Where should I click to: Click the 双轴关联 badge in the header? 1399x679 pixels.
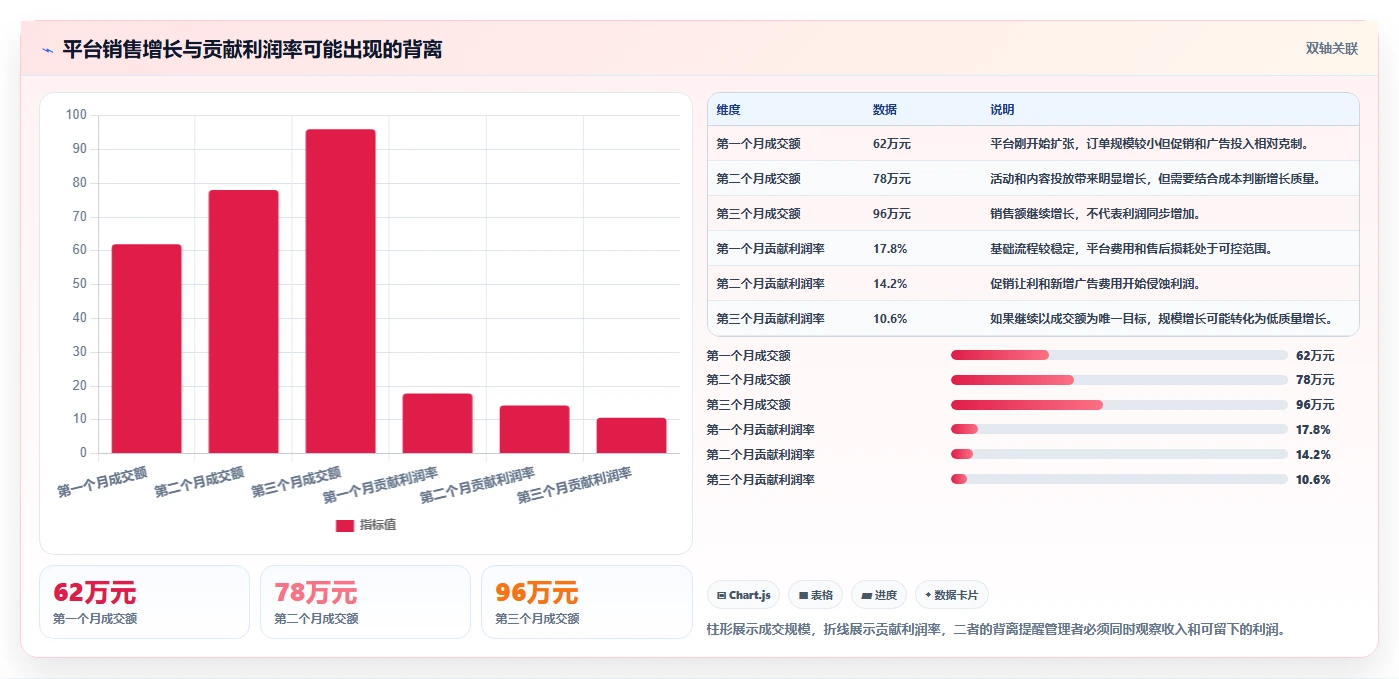point(1331,49)
